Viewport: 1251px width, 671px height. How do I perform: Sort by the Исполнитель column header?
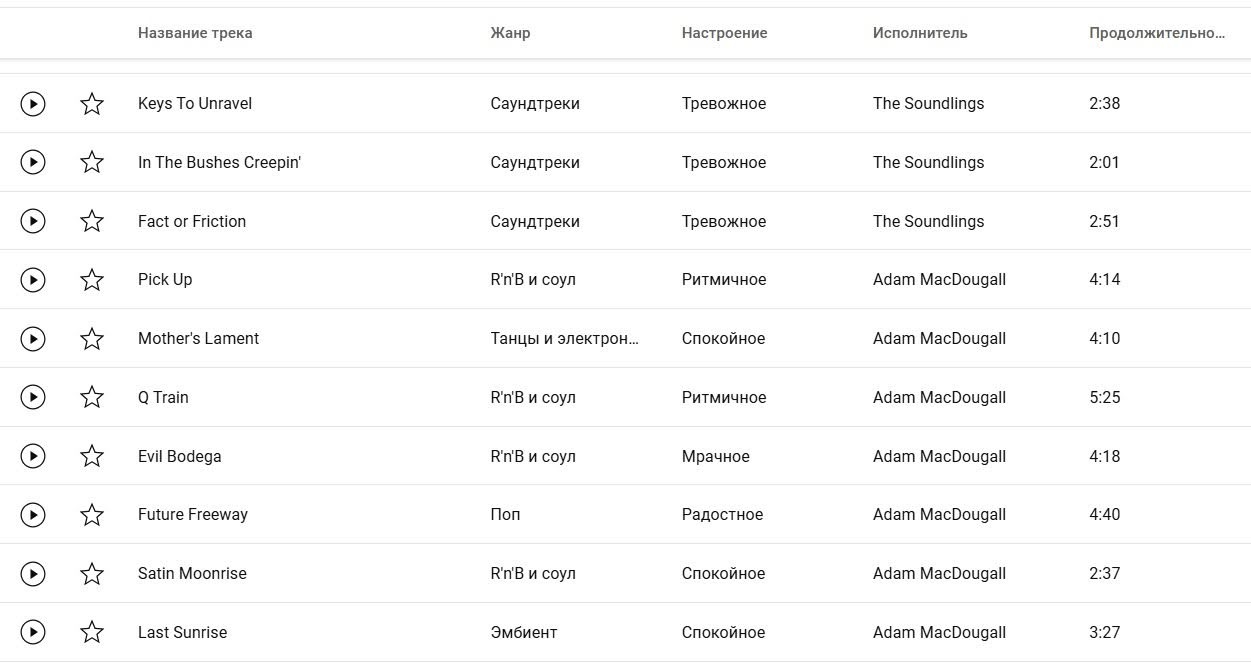coord(920,33)
